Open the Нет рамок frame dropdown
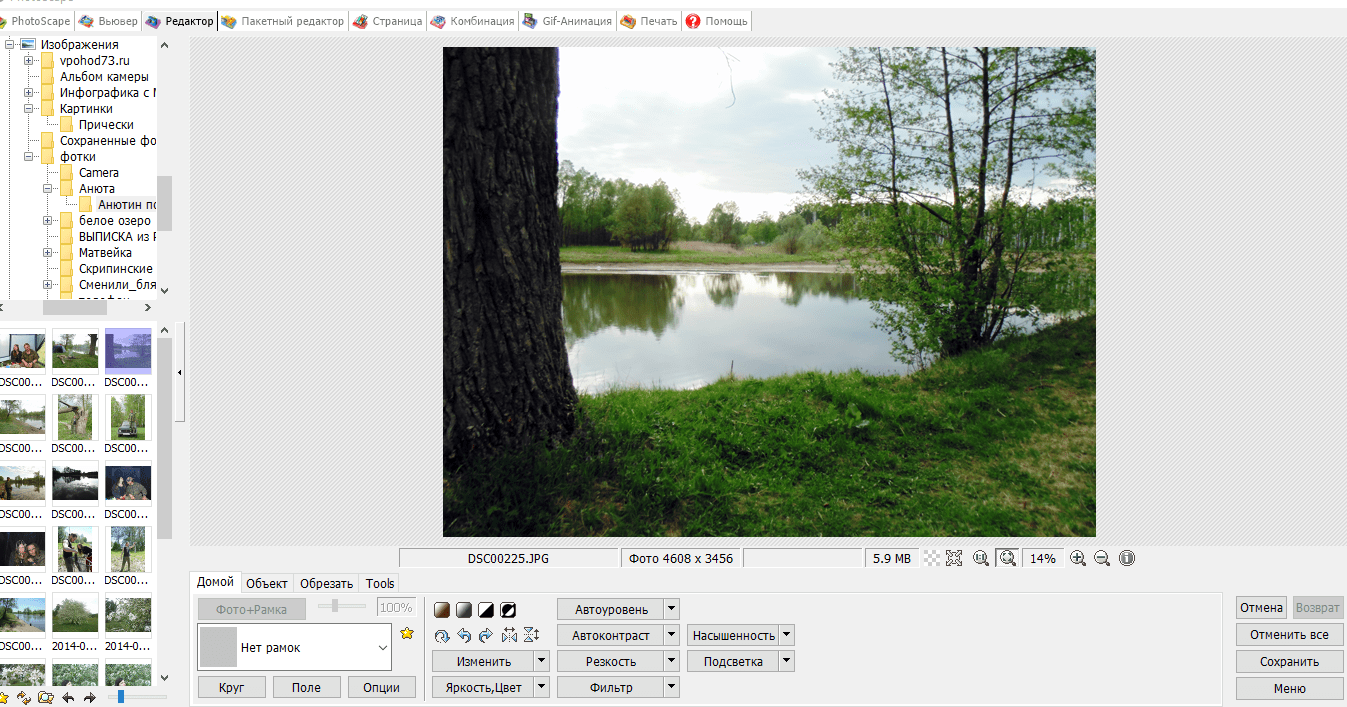 (x=295, y=648)
